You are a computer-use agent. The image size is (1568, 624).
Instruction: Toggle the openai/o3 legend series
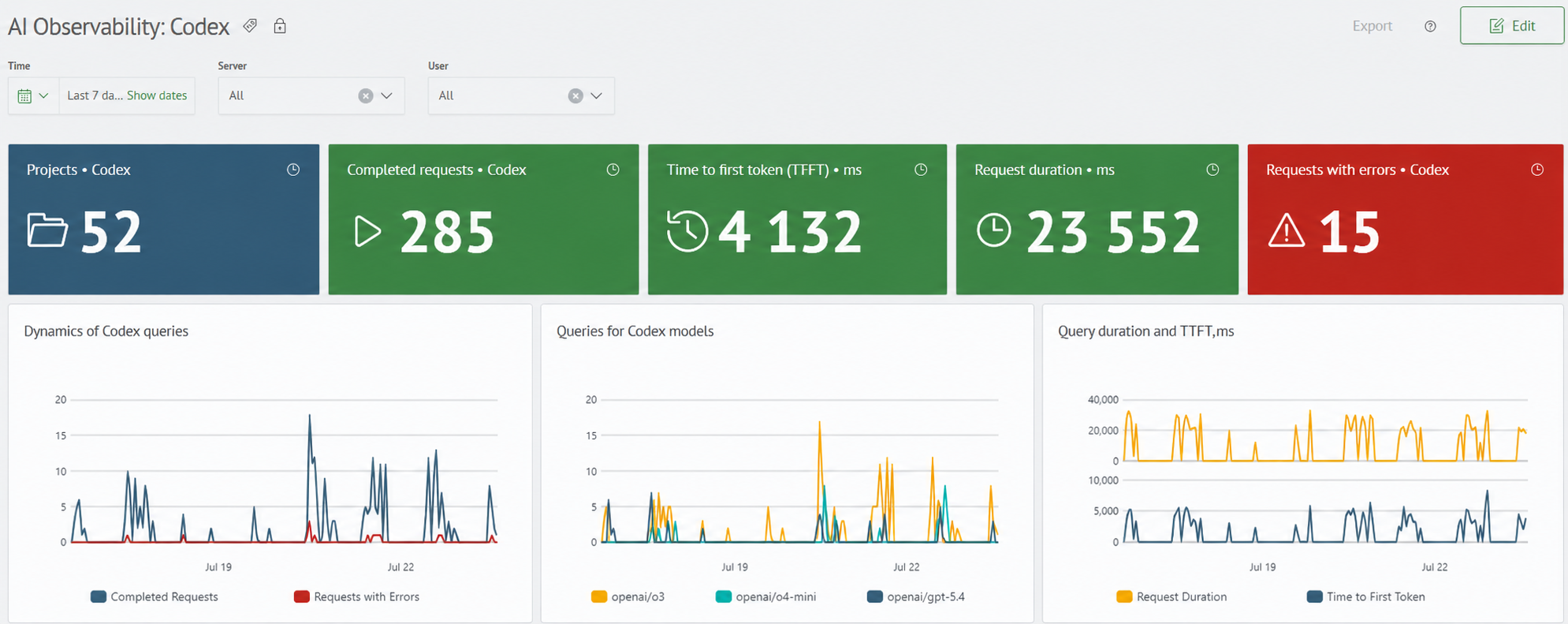pos(628,596)
